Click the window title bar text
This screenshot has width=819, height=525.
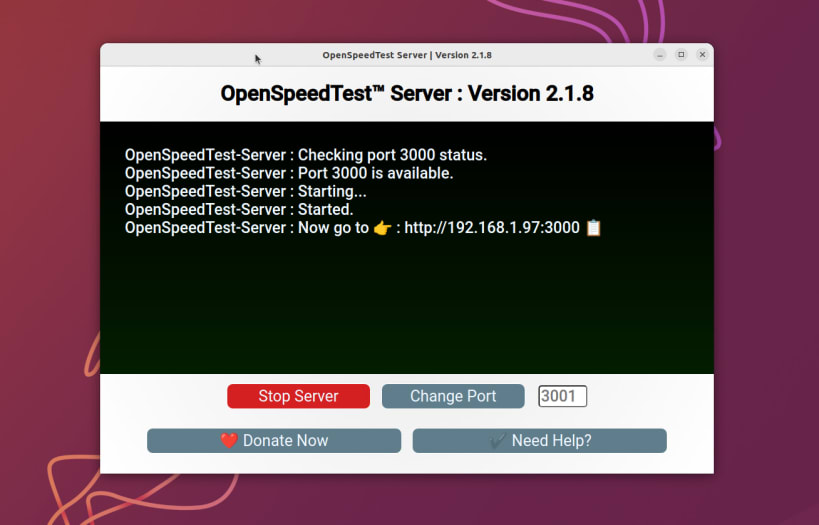click(407, 55)
